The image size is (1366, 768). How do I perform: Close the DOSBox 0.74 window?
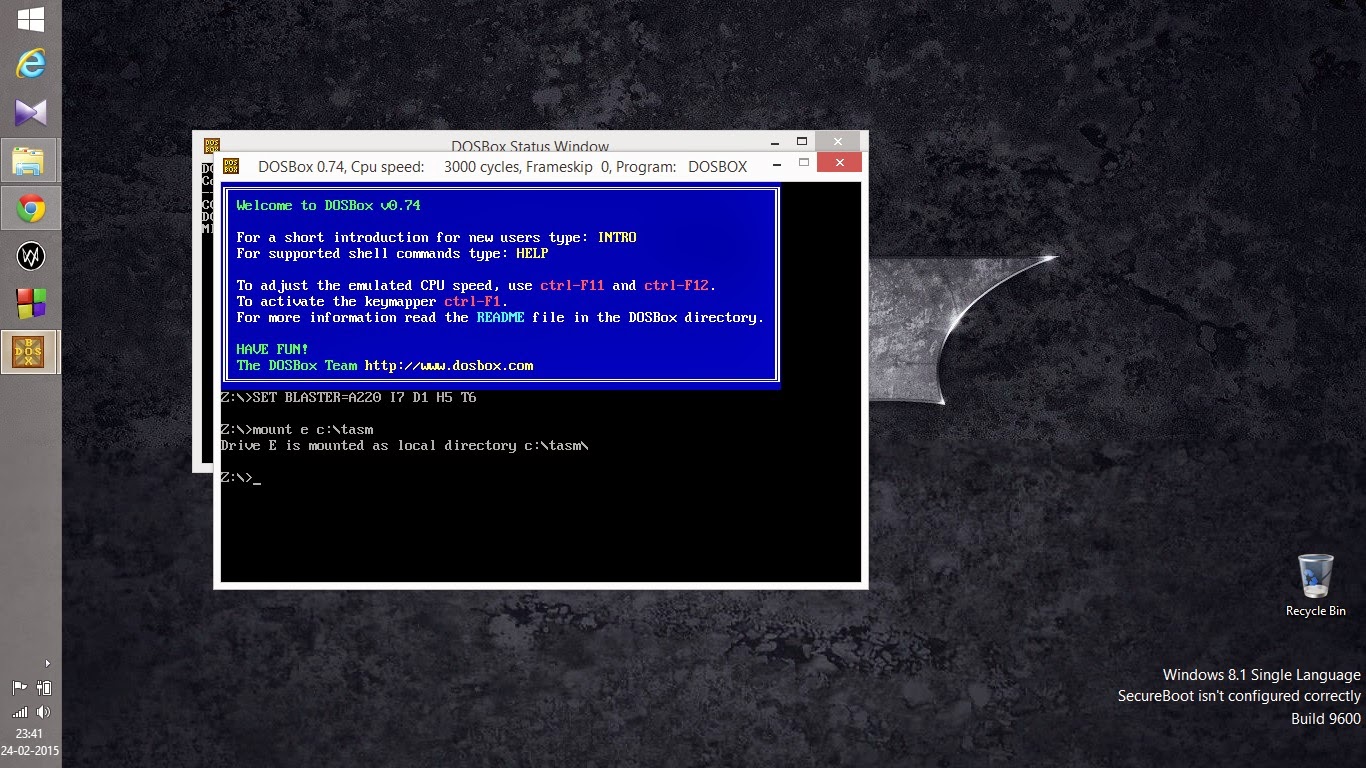pyautogui.click(x=839, y=162)
